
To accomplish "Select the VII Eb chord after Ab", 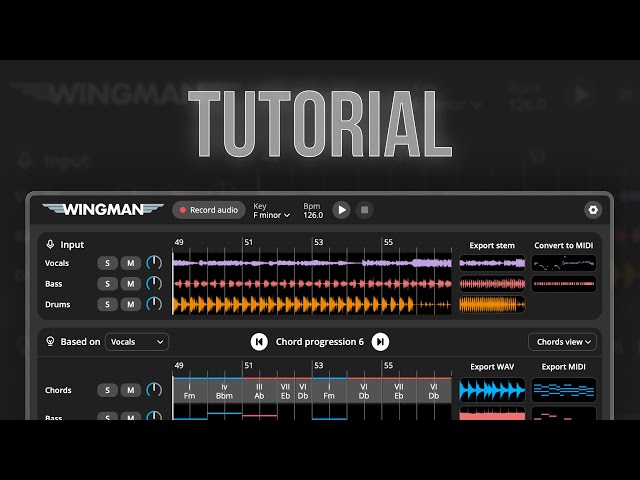I will (286, 391).
